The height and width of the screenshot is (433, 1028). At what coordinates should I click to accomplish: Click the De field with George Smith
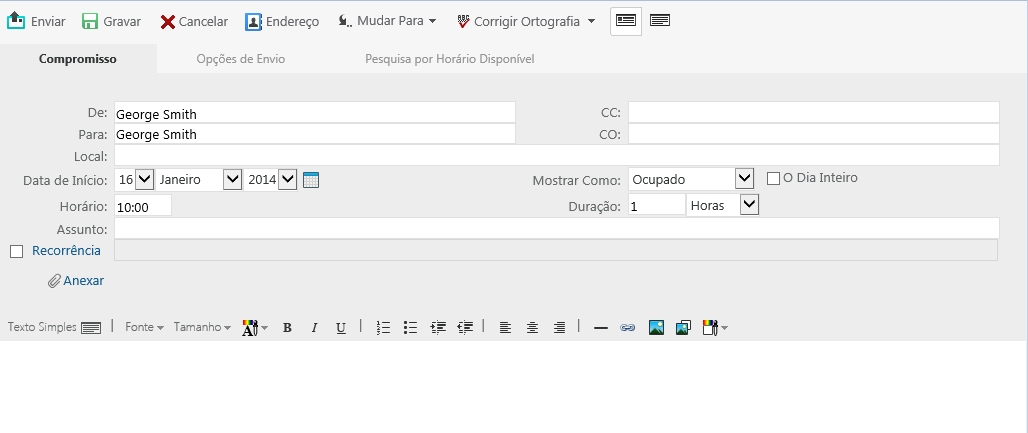(315, 113)
